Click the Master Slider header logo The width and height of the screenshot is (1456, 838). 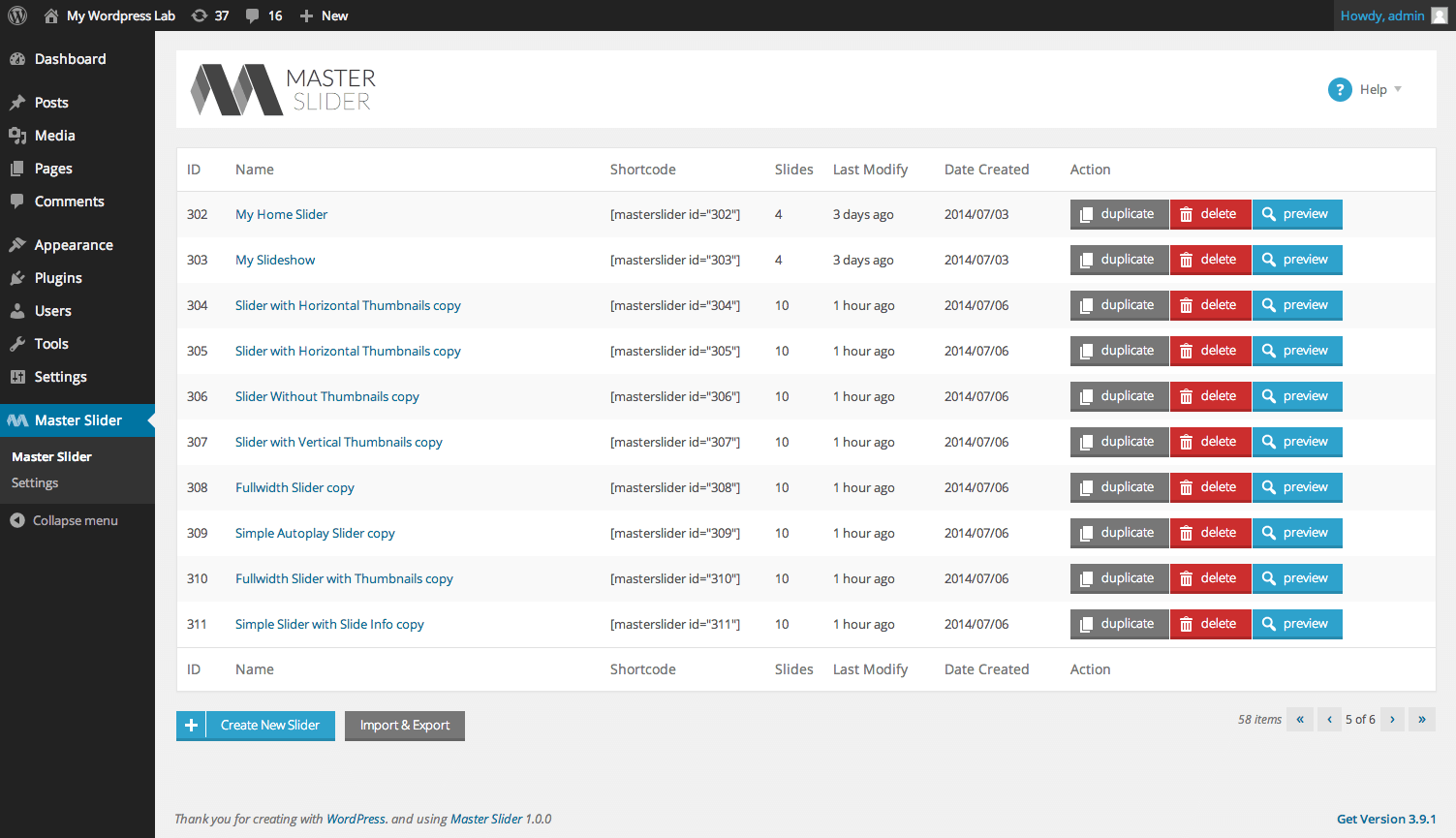click(283, 89)
